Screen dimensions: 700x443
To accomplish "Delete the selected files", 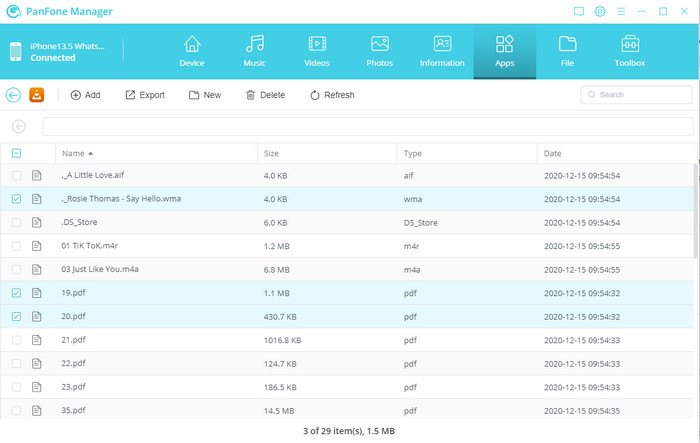I will 265,95.
